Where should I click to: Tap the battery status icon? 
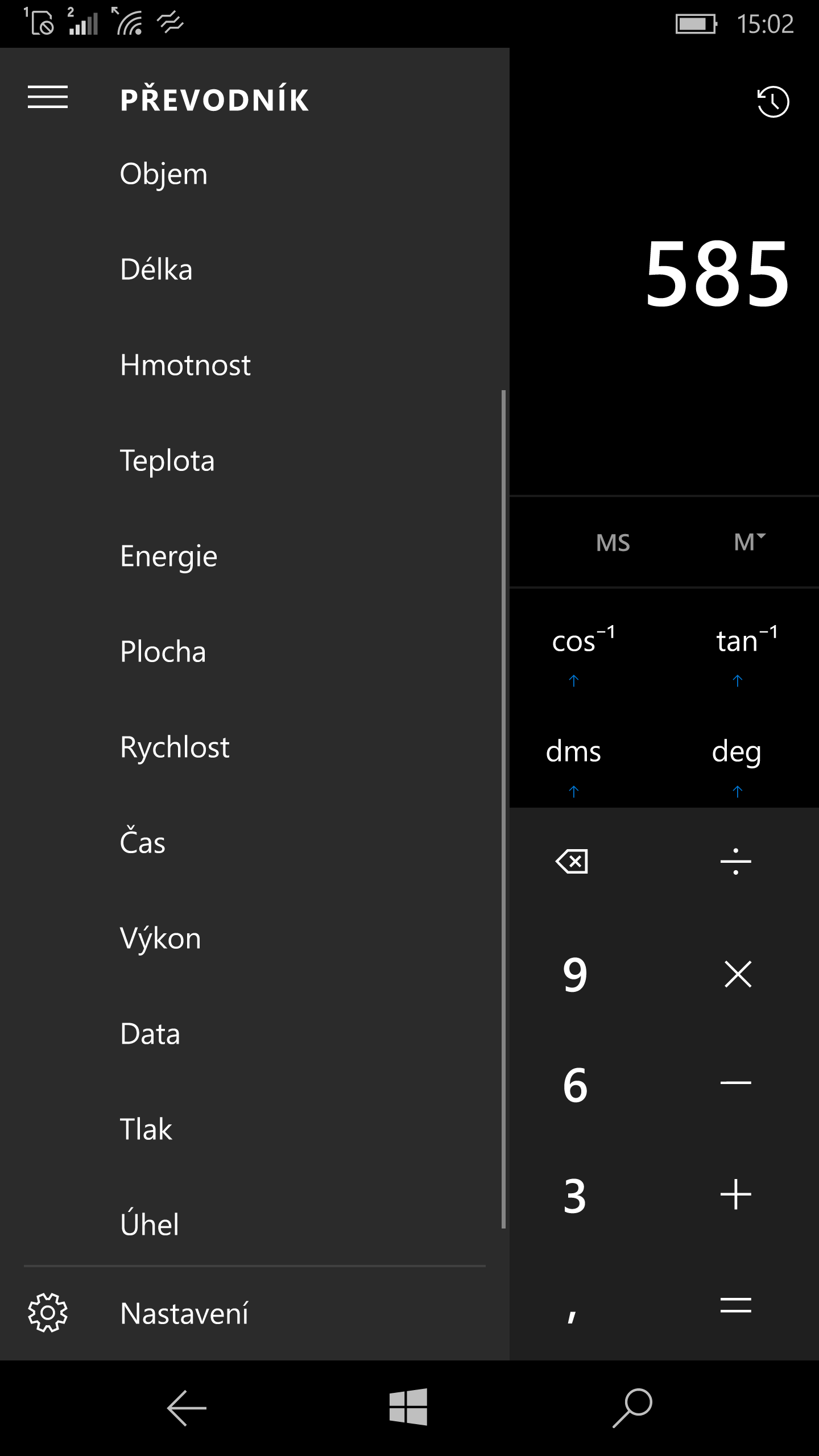coord(696,24)
